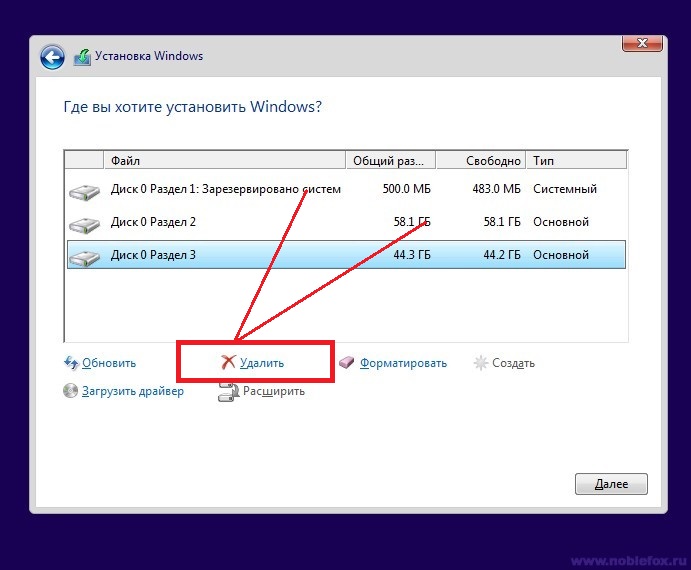Viewport: 691px width, 570px height.
Task: Click the 58.1 ГБ total size cell
Action: 412,222
